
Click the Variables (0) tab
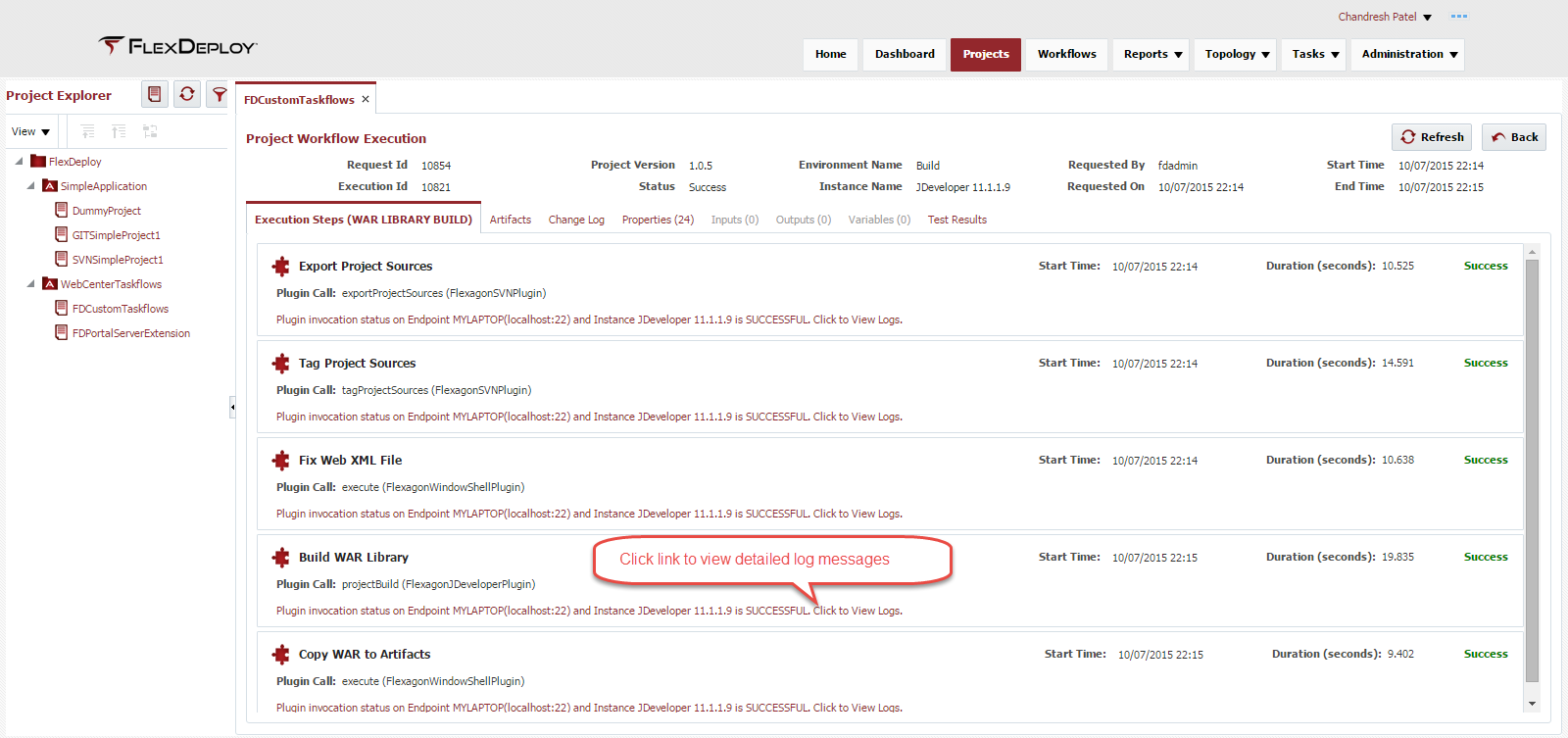(x=879, y=220)
